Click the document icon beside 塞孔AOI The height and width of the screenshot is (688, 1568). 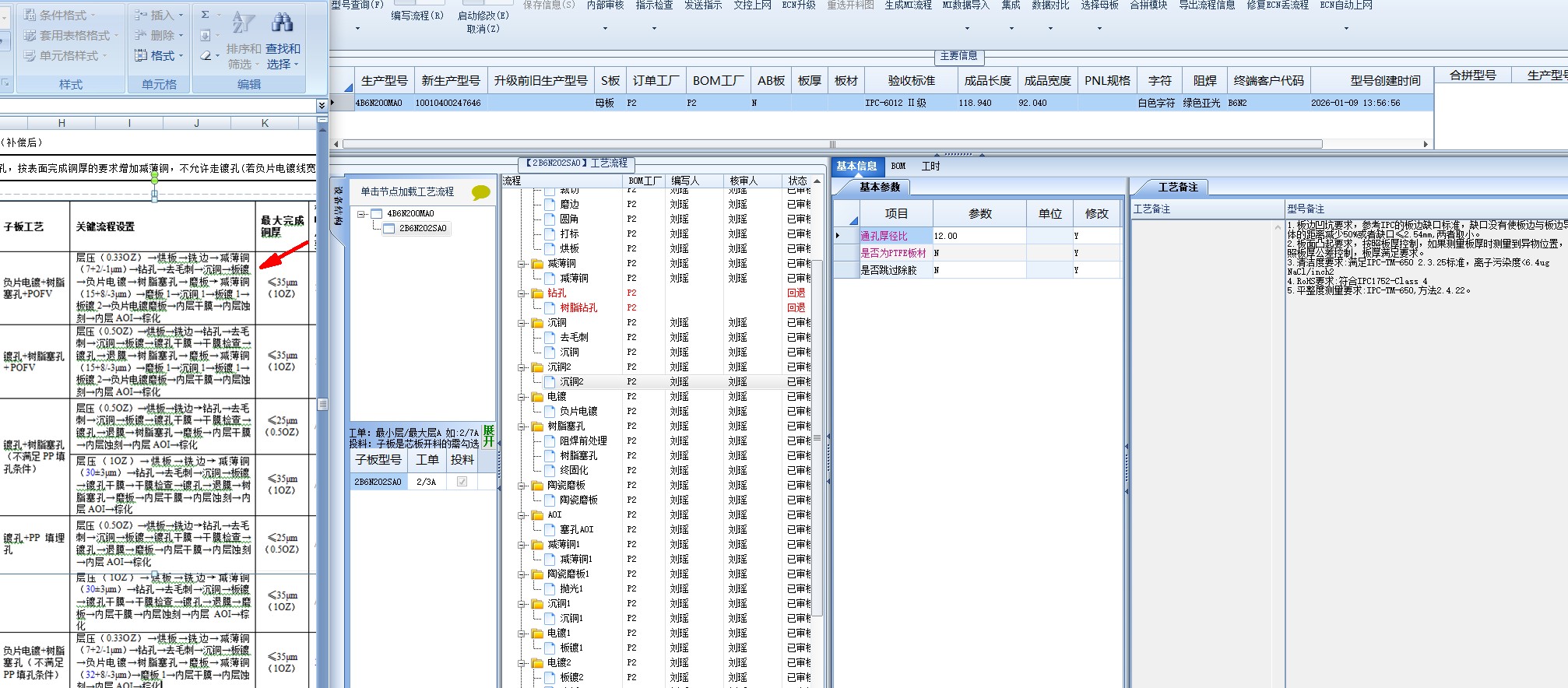point(550,530)
